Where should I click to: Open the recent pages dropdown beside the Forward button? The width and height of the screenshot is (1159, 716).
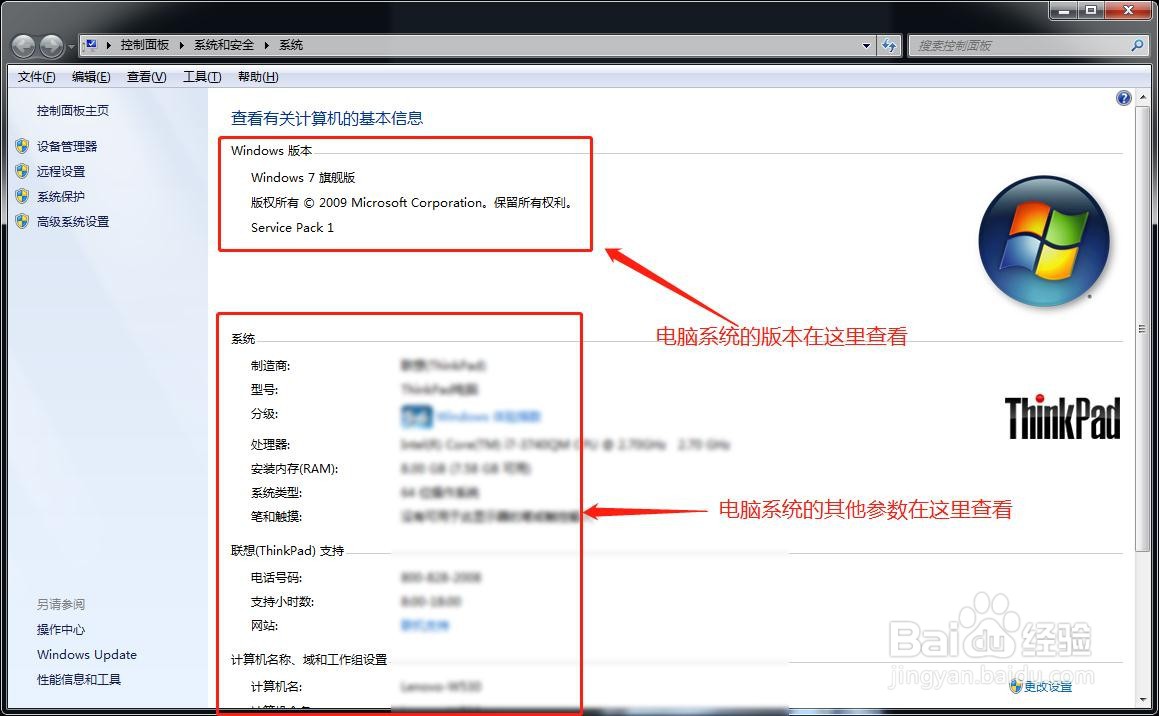tap(71, 47)
